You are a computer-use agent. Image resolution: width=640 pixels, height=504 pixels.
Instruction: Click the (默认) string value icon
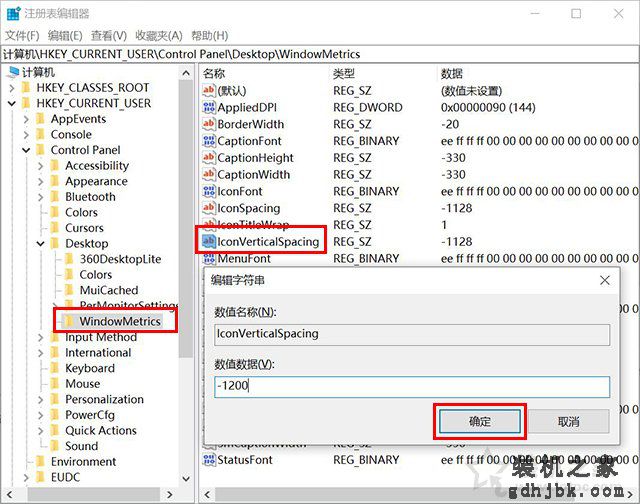click(x=209, y=90)
